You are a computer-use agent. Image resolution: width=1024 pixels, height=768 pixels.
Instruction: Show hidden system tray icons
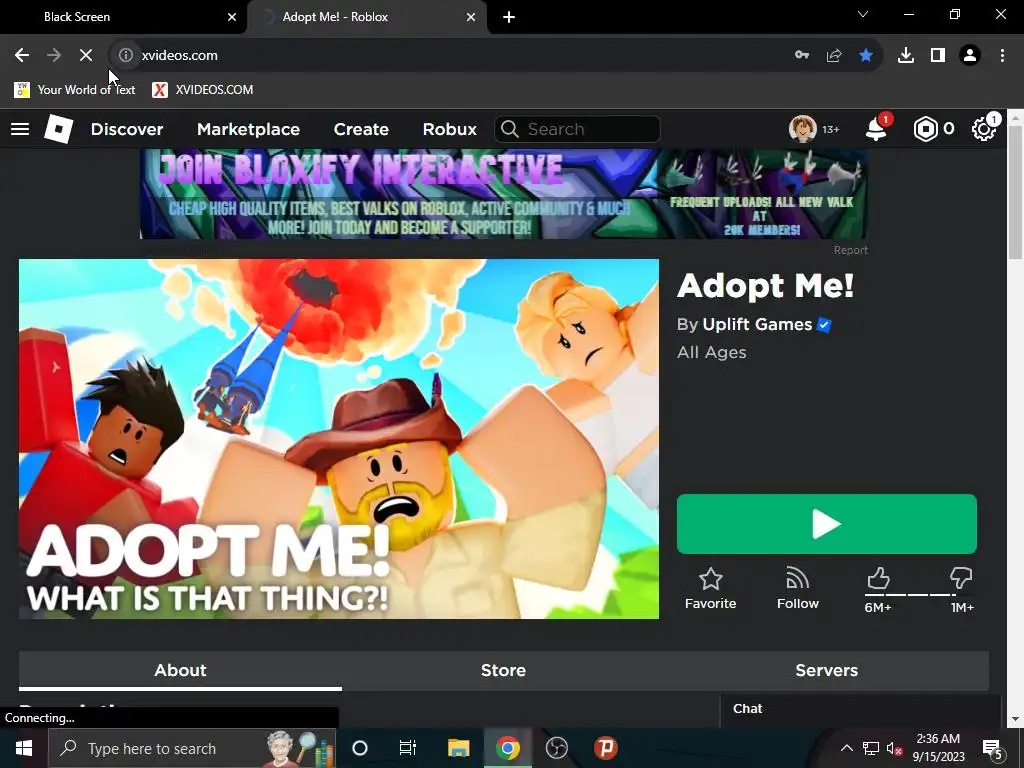[x=846, y=748]
